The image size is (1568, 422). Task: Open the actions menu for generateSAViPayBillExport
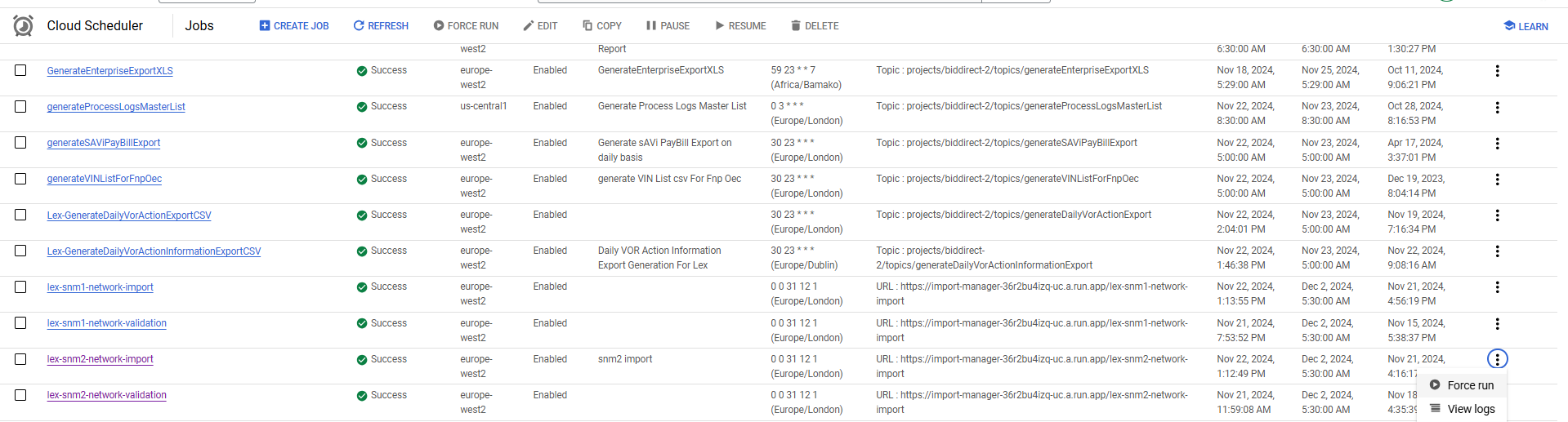pos(1497,143)
